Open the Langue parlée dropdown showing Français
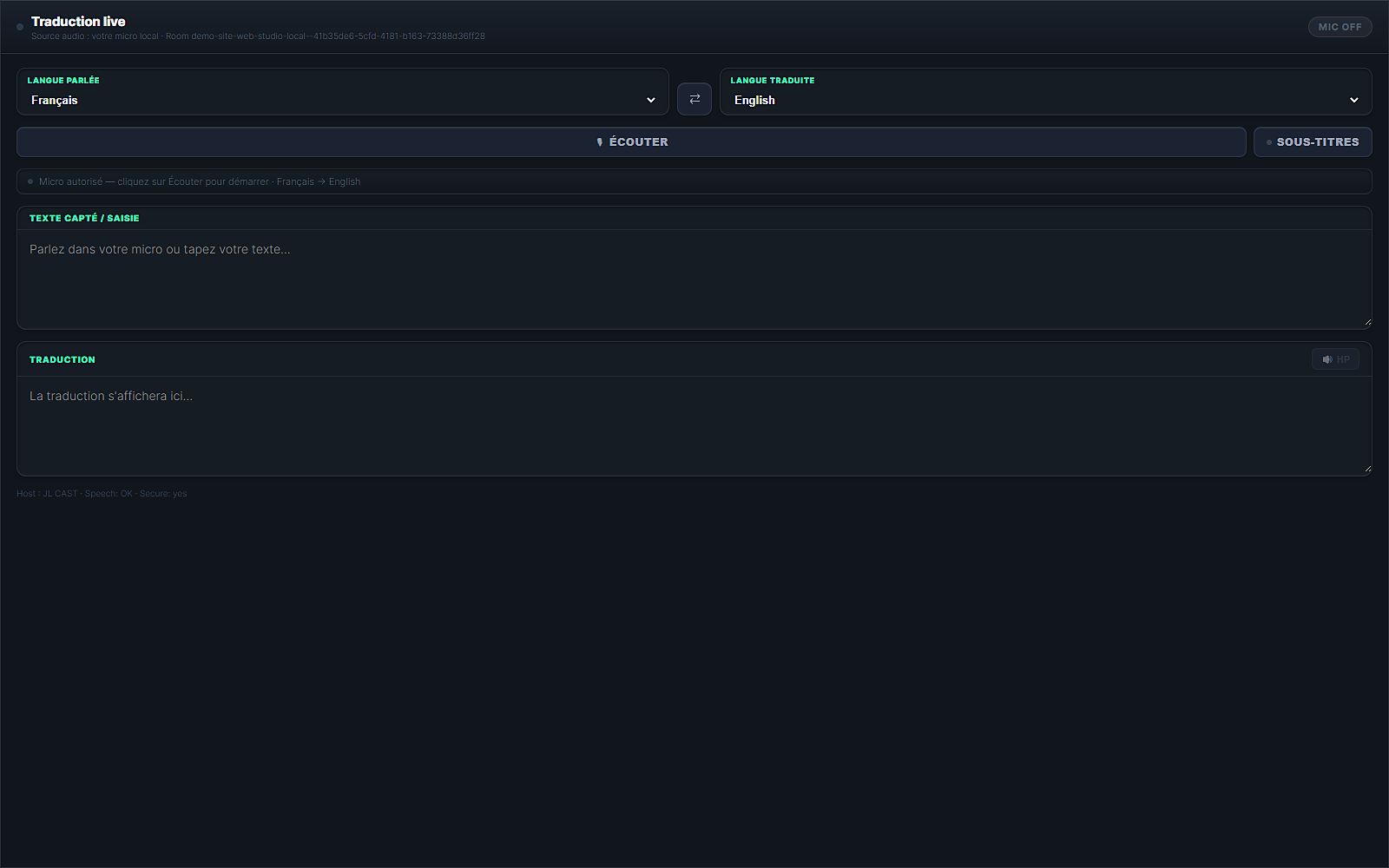 (x=343, y=100)
